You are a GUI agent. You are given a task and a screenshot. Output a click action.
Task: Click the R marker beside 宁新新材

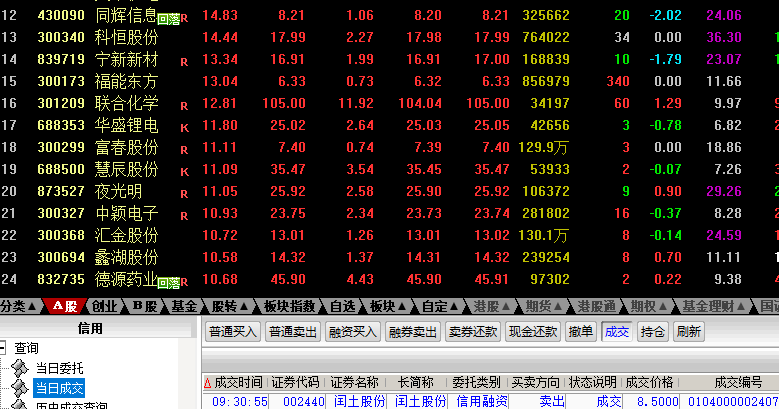[184, 62]
